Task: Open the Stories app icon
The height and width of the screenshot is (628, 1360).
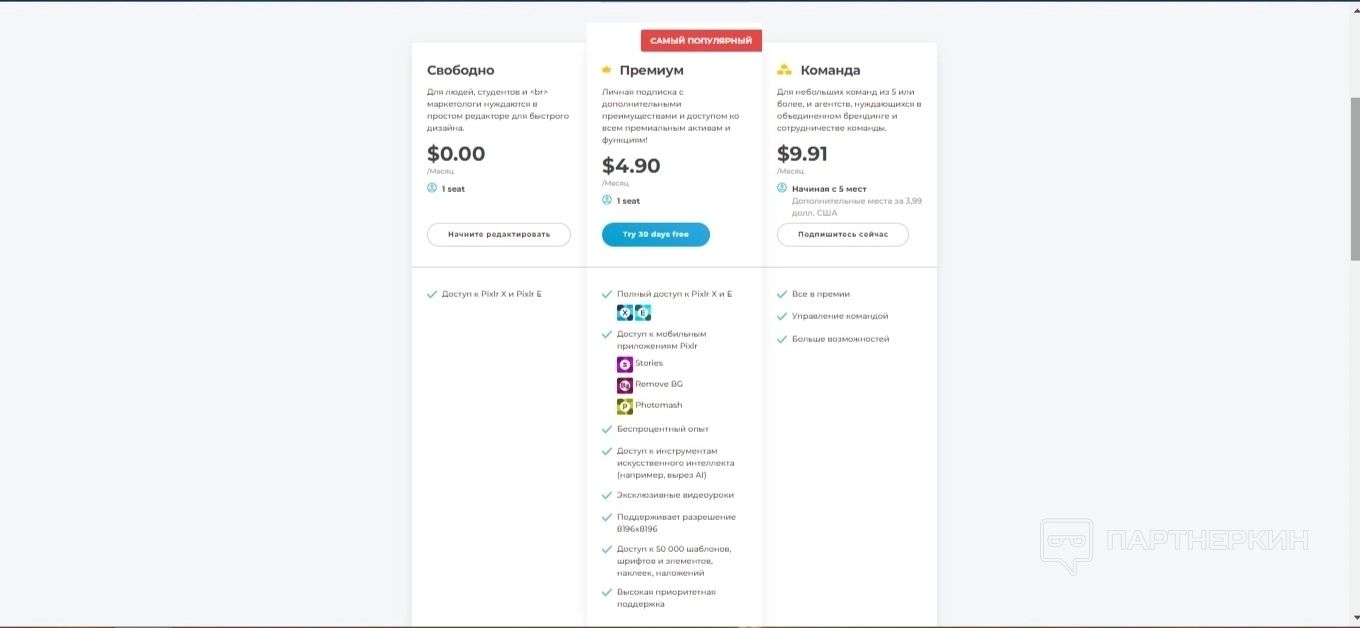Action: (625, 364)
